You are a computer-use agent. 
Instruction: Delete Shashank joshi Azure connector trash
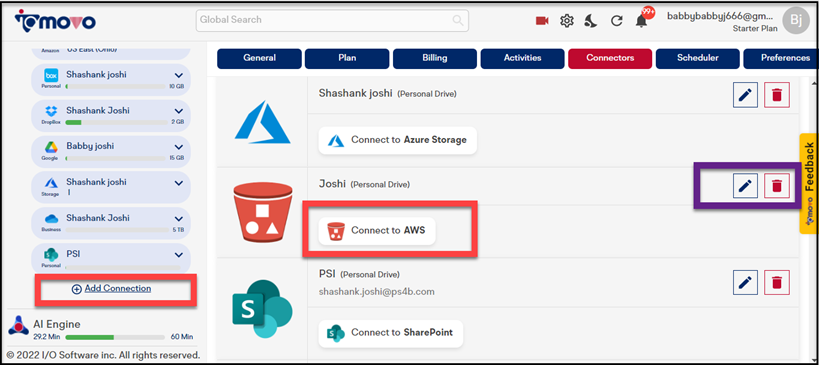[x=777, y=95]
